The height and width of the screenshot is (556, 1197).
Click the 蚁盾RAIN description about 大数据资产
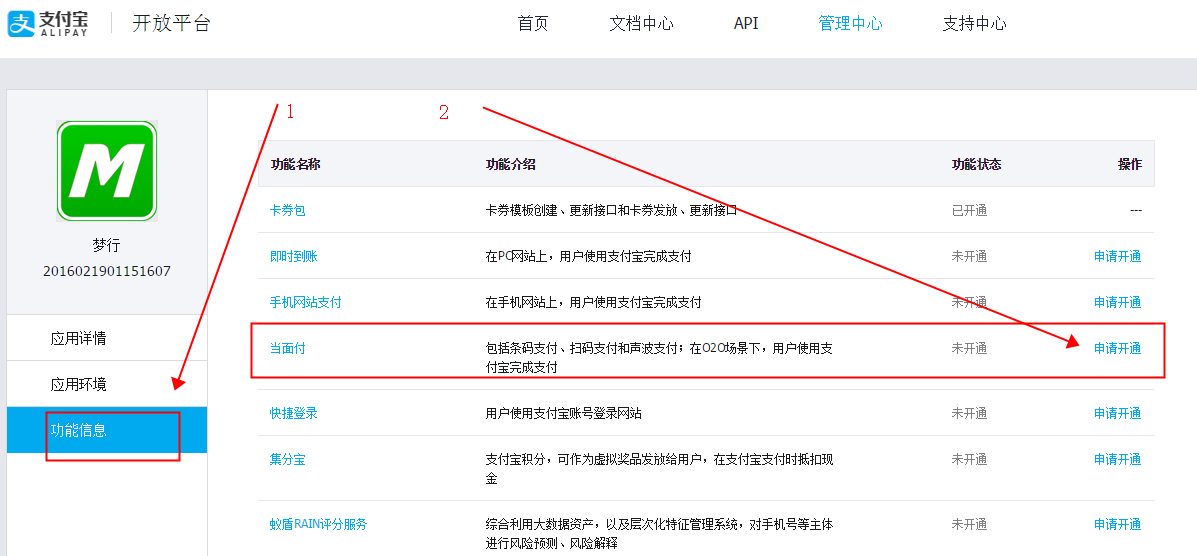pos(659,533)
